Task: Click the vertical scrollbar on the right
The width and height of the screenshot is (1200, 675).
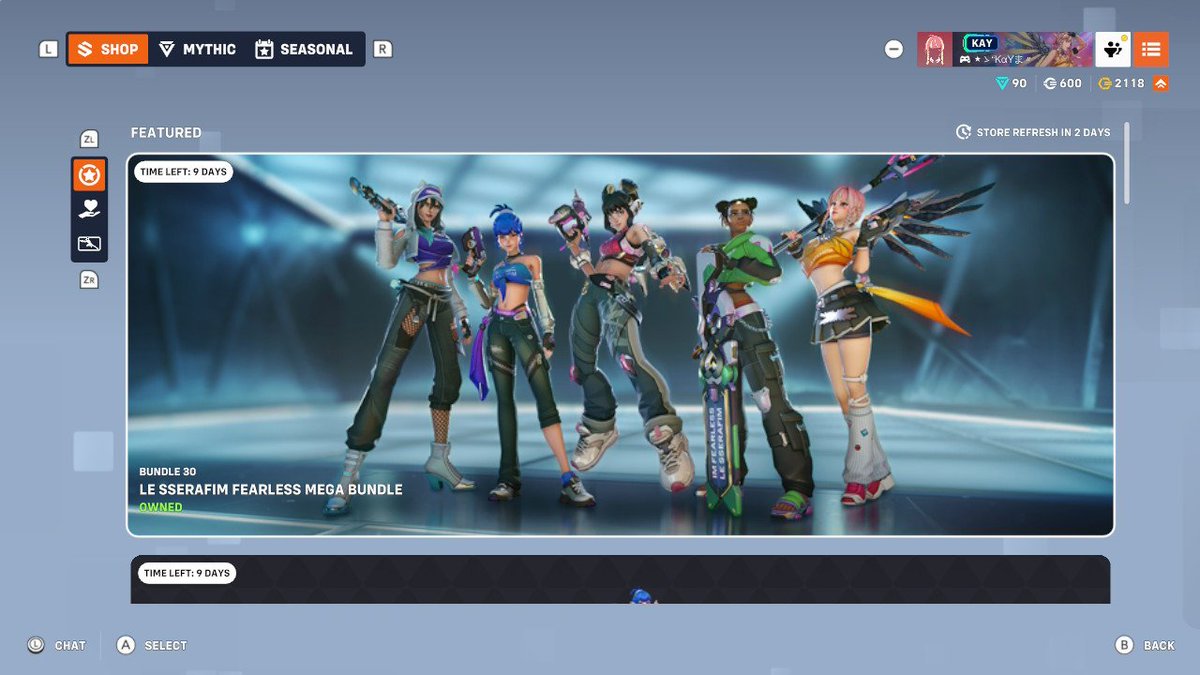Action: [x=1127, y=164]
